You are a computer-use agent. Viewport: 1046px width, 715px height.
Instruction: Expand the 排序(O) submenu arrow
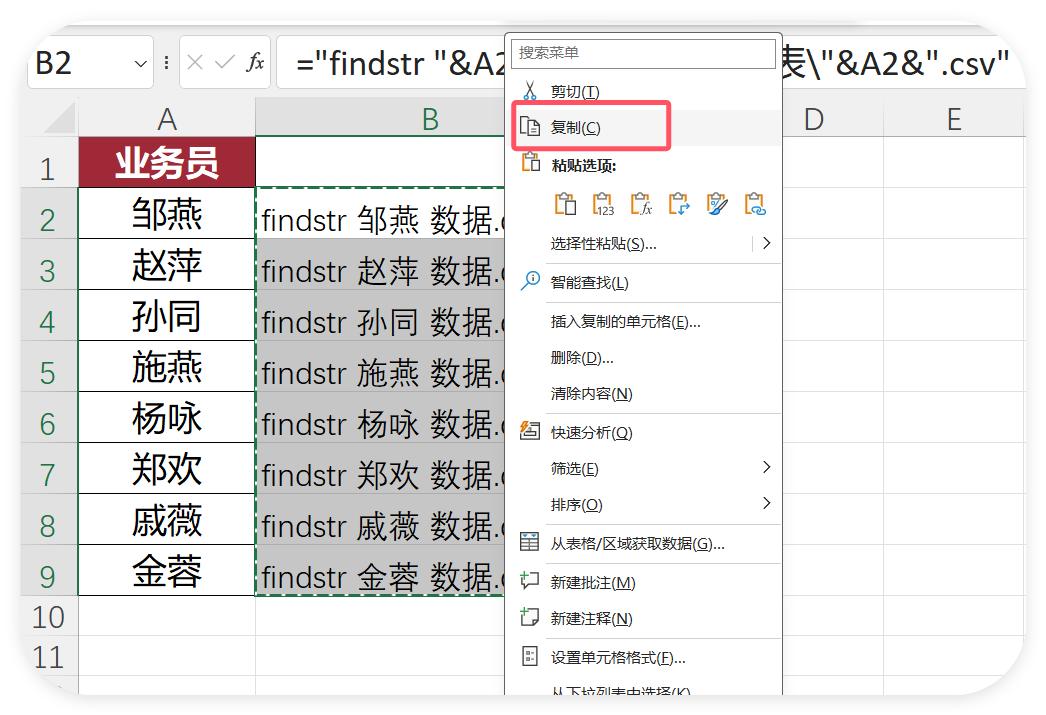click(x=766, y=503)
